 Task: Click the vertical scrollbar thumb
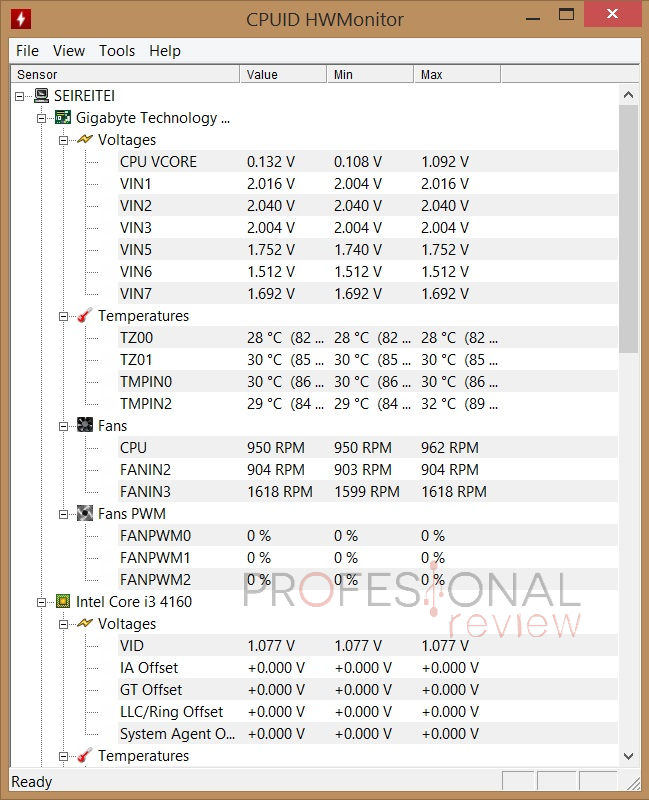coord(629,229)
